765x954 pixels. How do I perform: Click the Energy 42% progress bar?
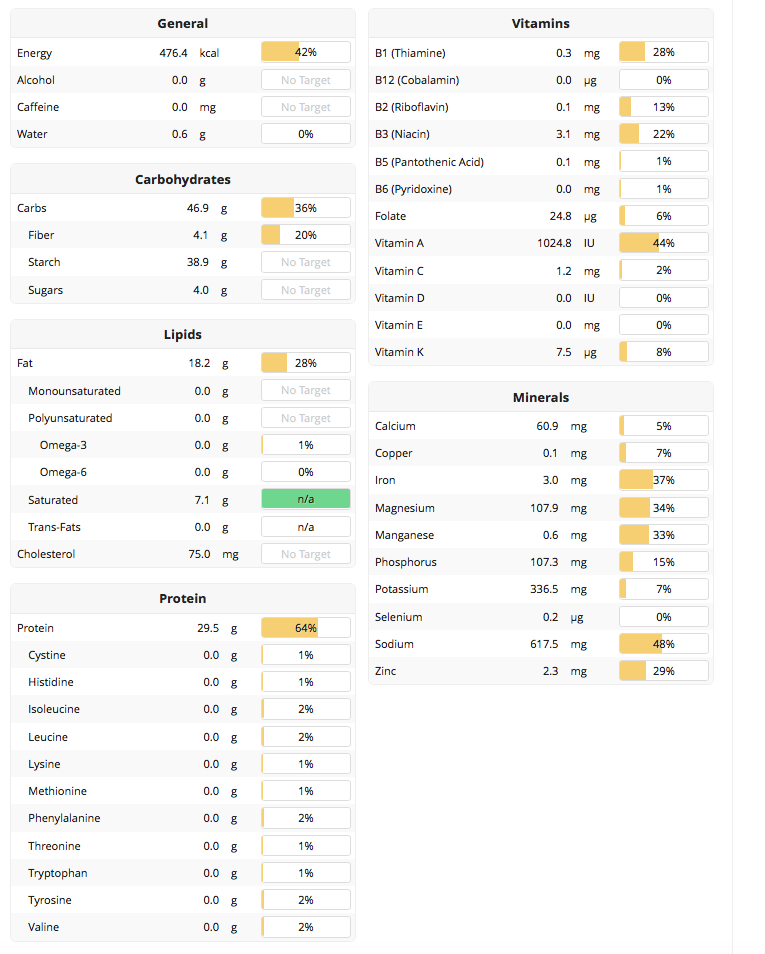pos(306,53)
